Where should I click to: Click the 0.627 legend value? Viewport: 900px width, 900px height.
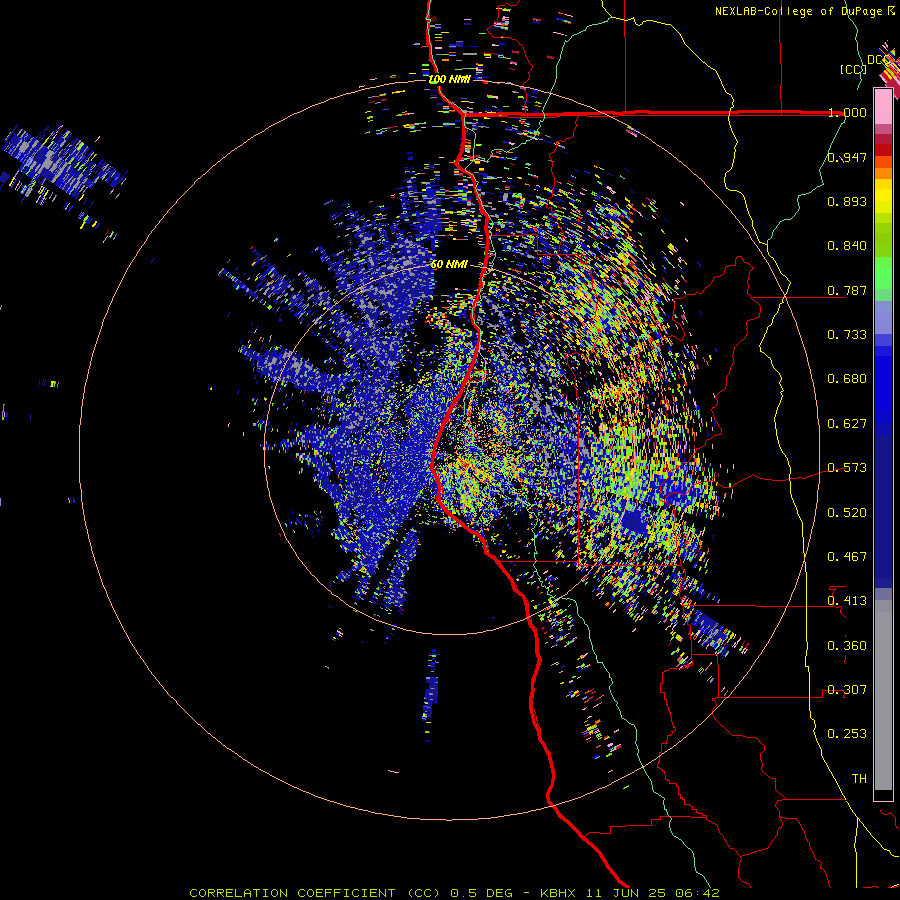847,424
